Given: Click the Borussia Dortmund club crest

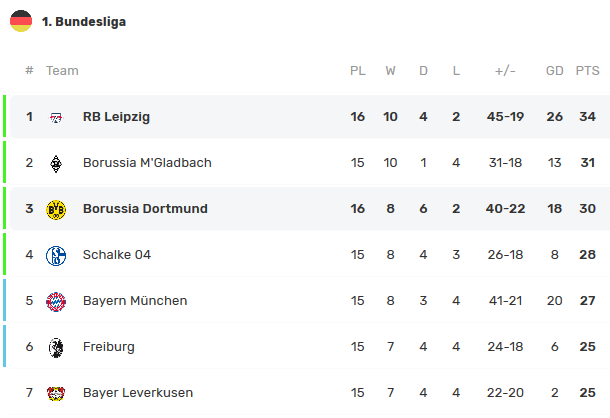Looking at the screenshot, I should pyautogui.click(x=56, y=209).
